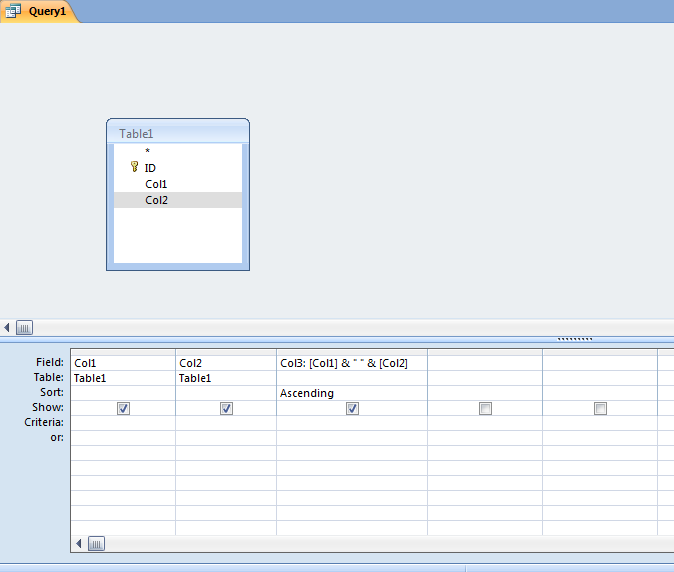Open Table cell showing Table1 under Col1
The image size is (674, 572).
pos(123,378)
